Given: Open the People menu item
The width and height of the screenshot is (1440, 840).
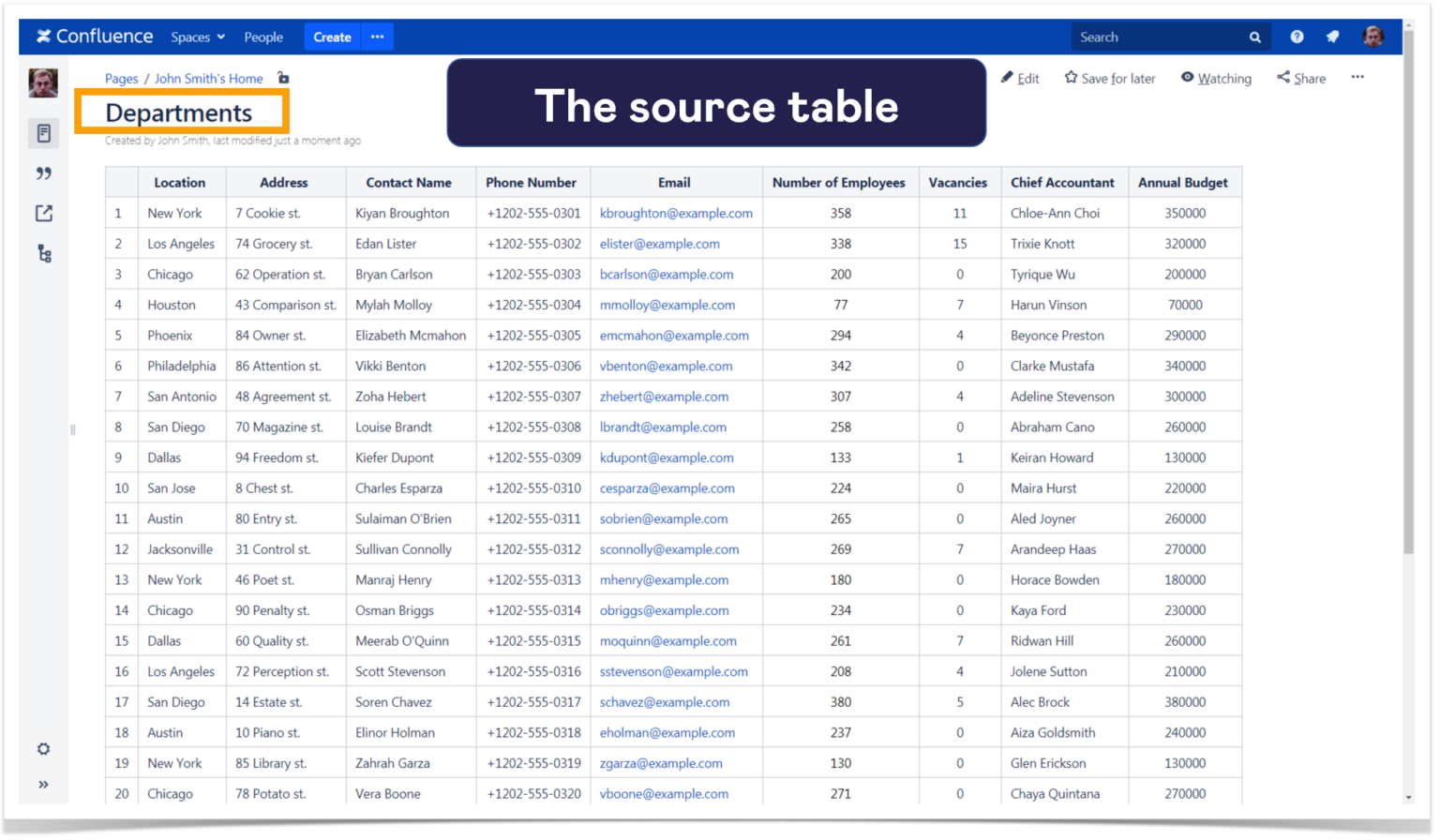Looking at the screenshot, I should coord(263,37).
